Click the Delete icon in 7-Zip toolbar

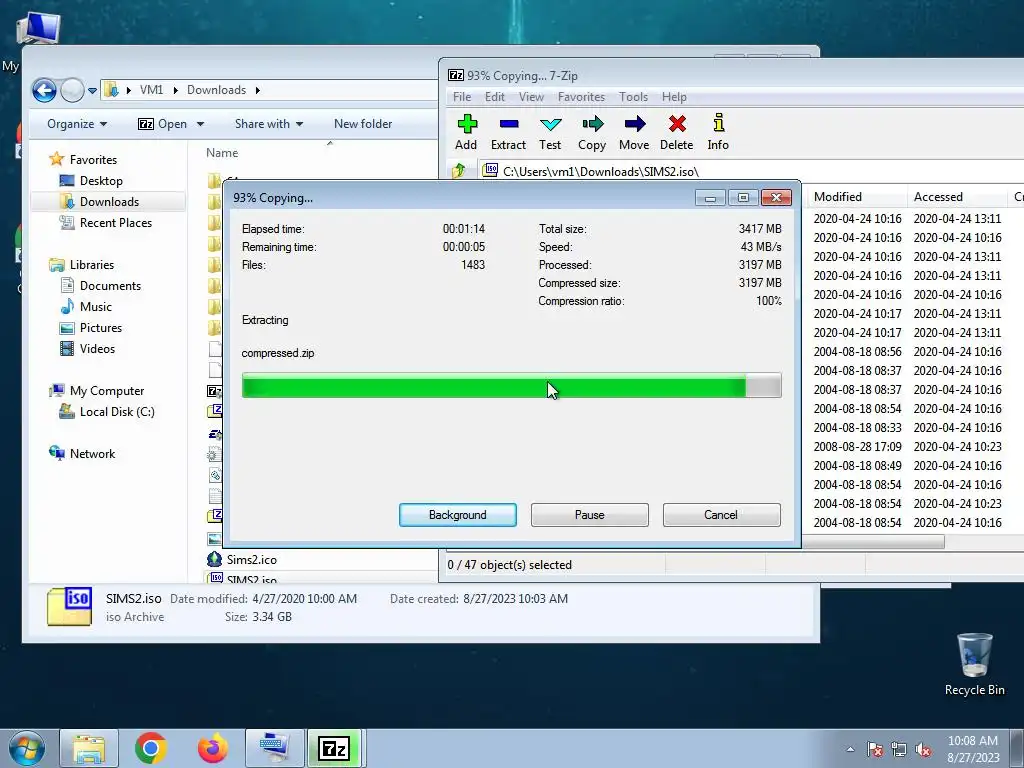[x=677, y=124]
